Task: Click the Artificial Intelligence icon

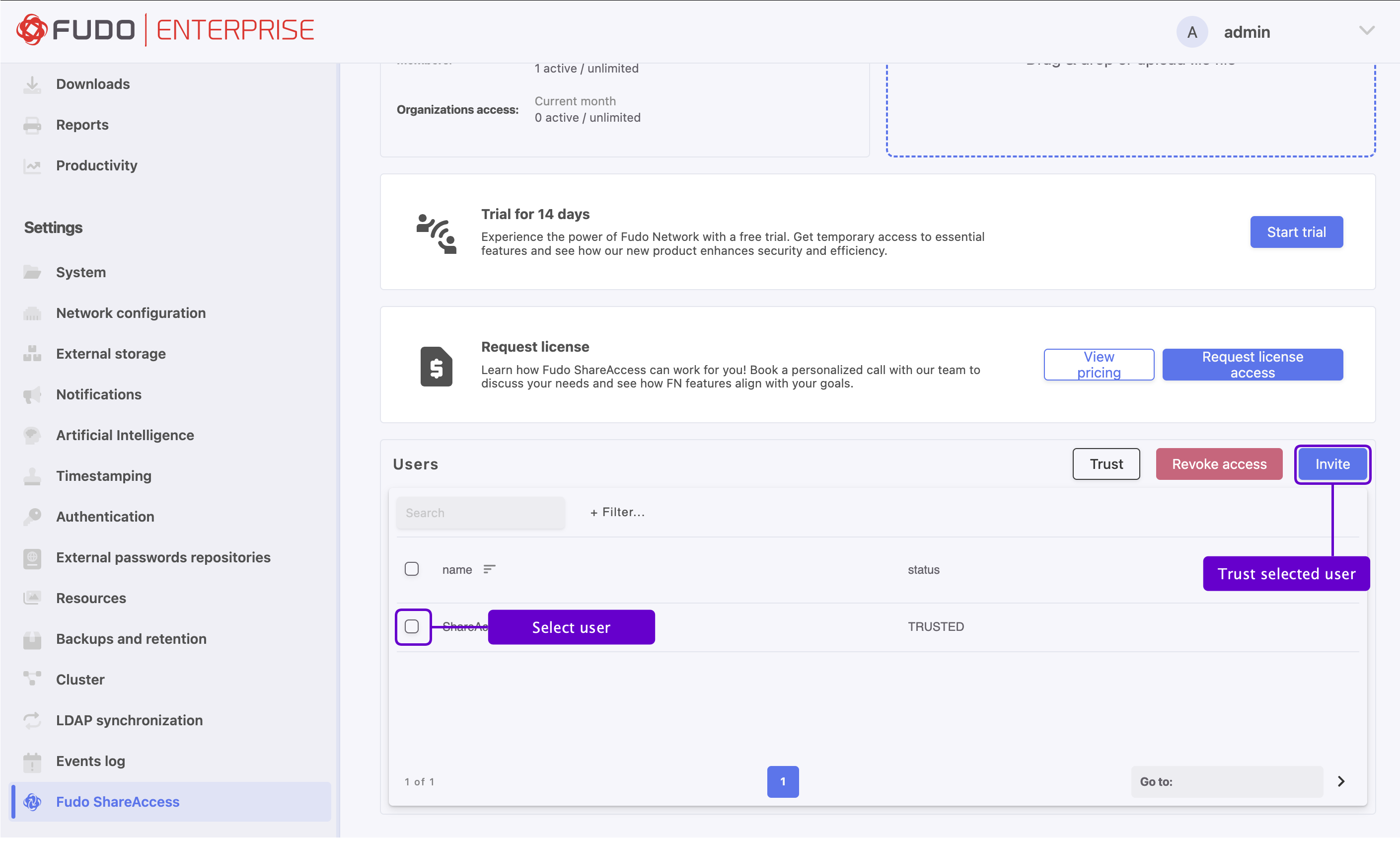Action: [x=32, y=436]
